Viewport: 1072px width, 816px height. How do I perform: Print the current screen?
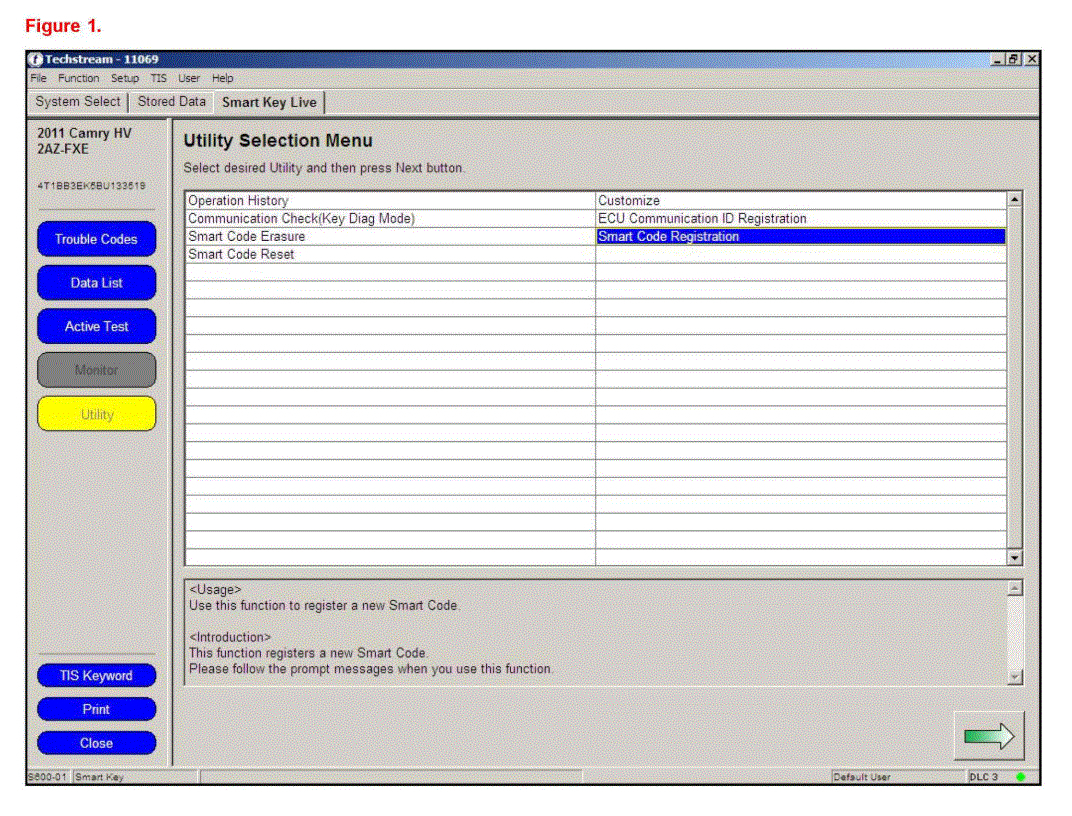pos(96,710)
